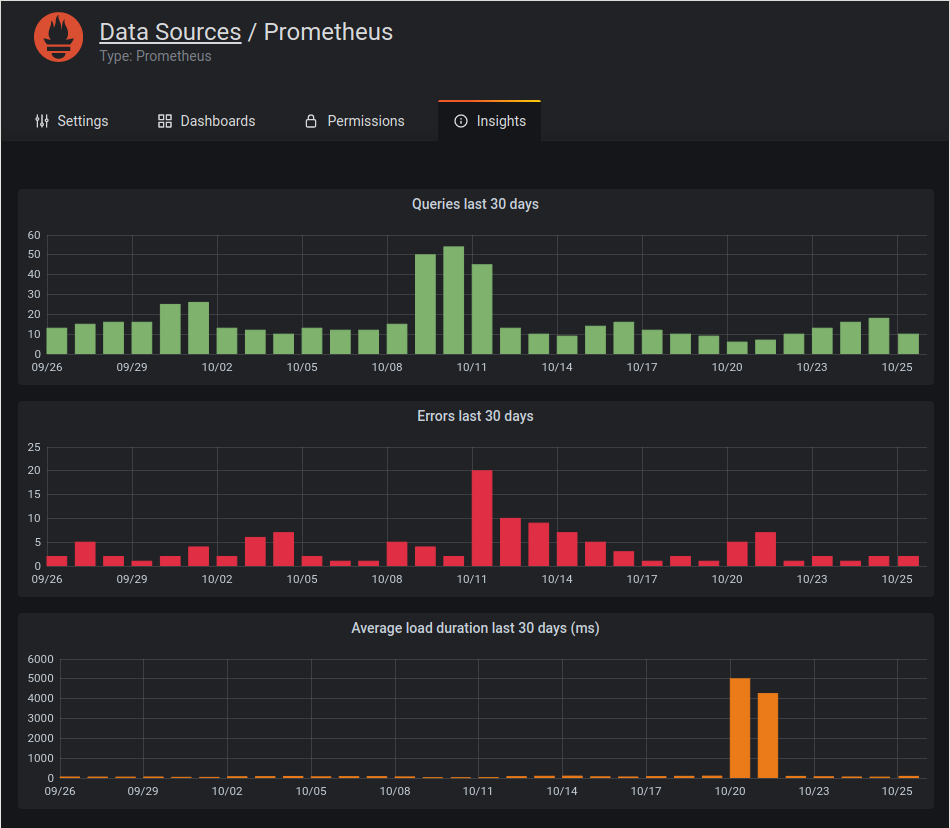Switch to the Dashboards tab
This screenshot has height=828, width=950.
207,121
